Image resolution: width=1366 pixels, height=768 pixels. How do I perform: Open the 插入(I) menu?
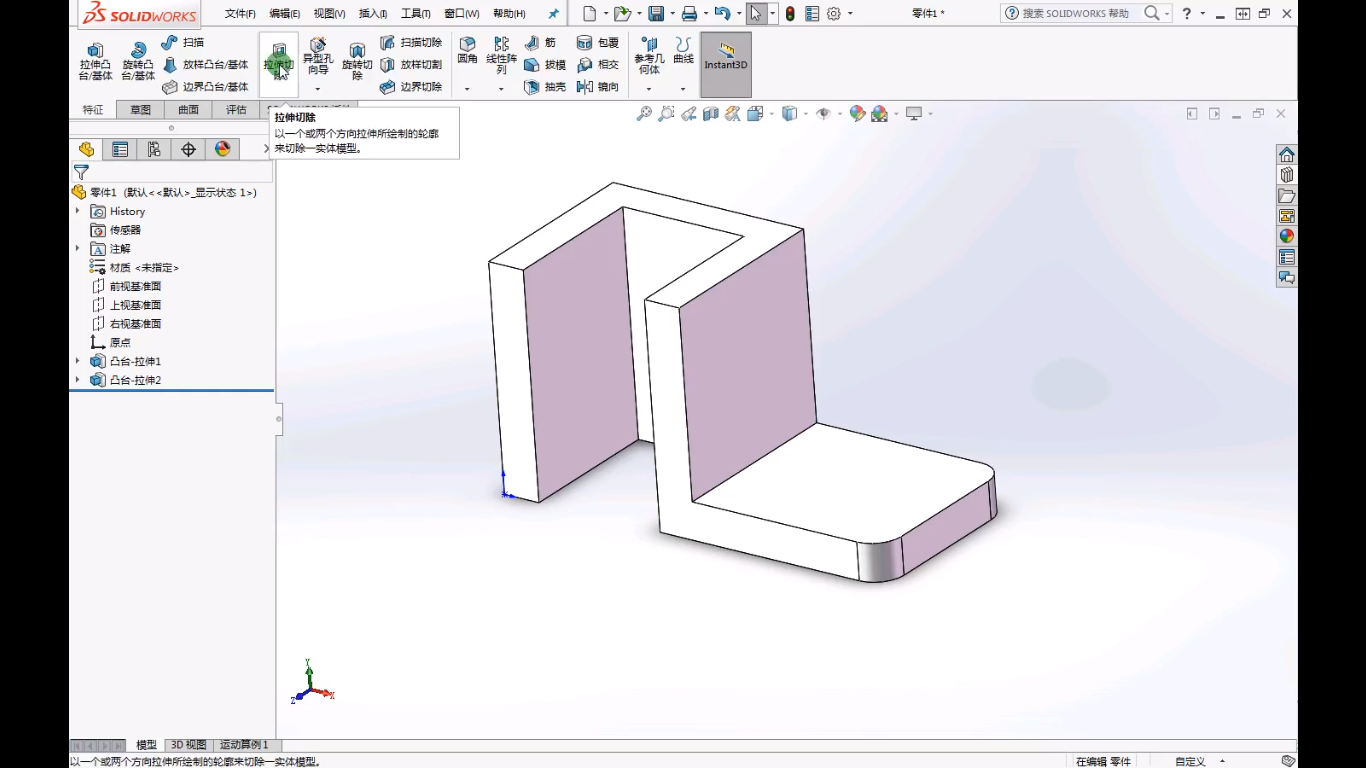click(x=373, y=14)
